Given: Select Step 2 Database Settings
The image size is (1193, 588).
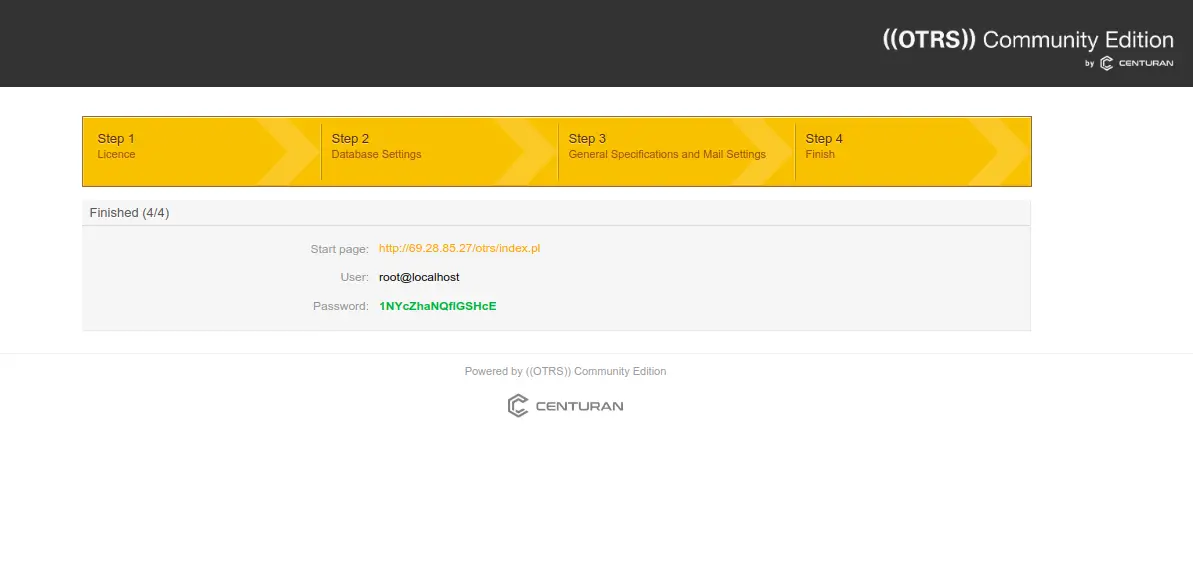Looking at the screenshot, I should coord(440,151).
